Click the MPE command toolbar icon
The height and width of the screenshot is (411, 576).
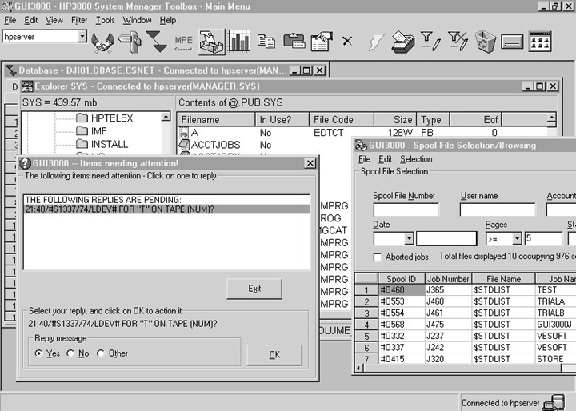pyautogui.click(x=183, y=42)
